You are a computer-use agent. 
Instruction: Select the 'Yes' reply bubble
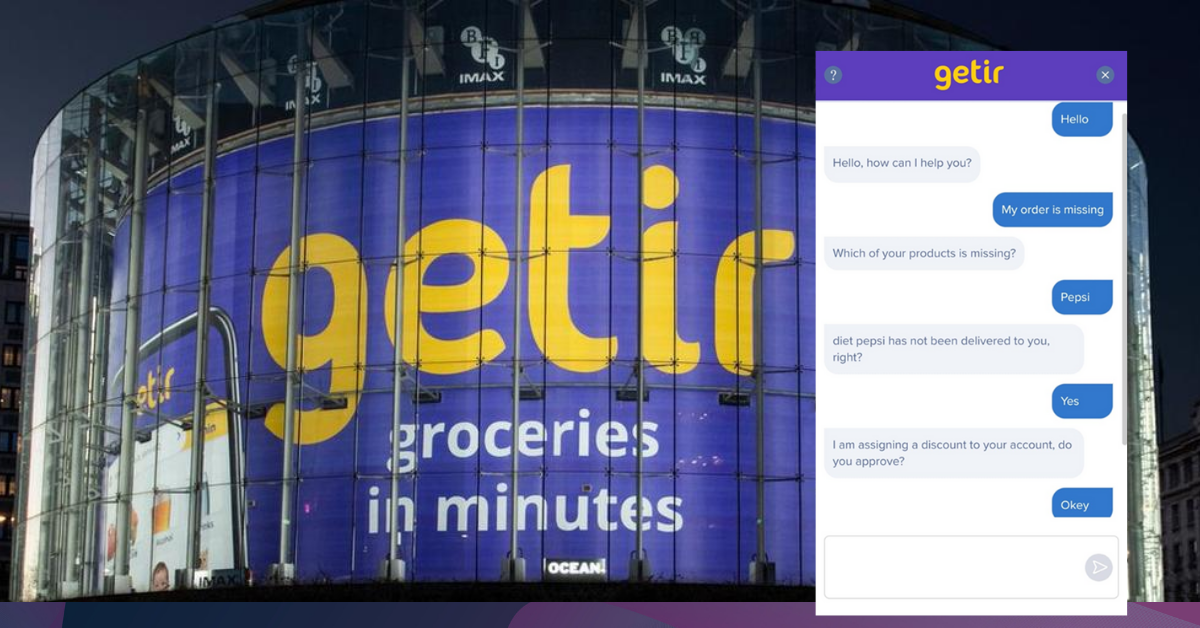point(1082,401)
